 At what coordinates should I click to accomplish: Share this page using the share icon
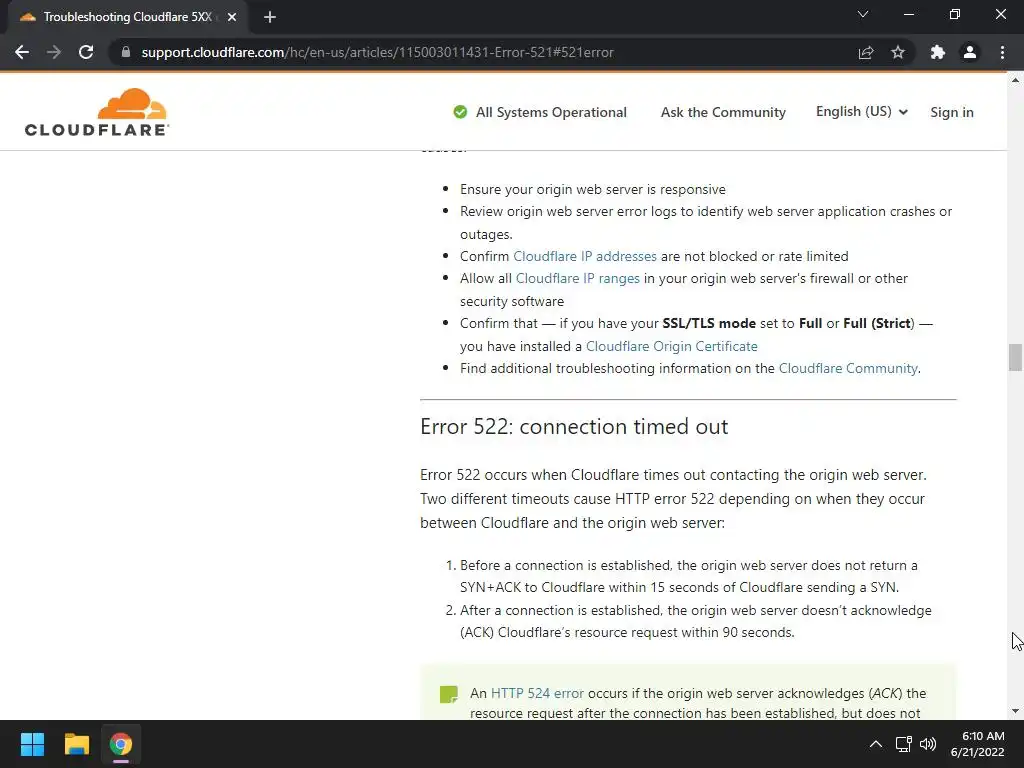[866, 52]
